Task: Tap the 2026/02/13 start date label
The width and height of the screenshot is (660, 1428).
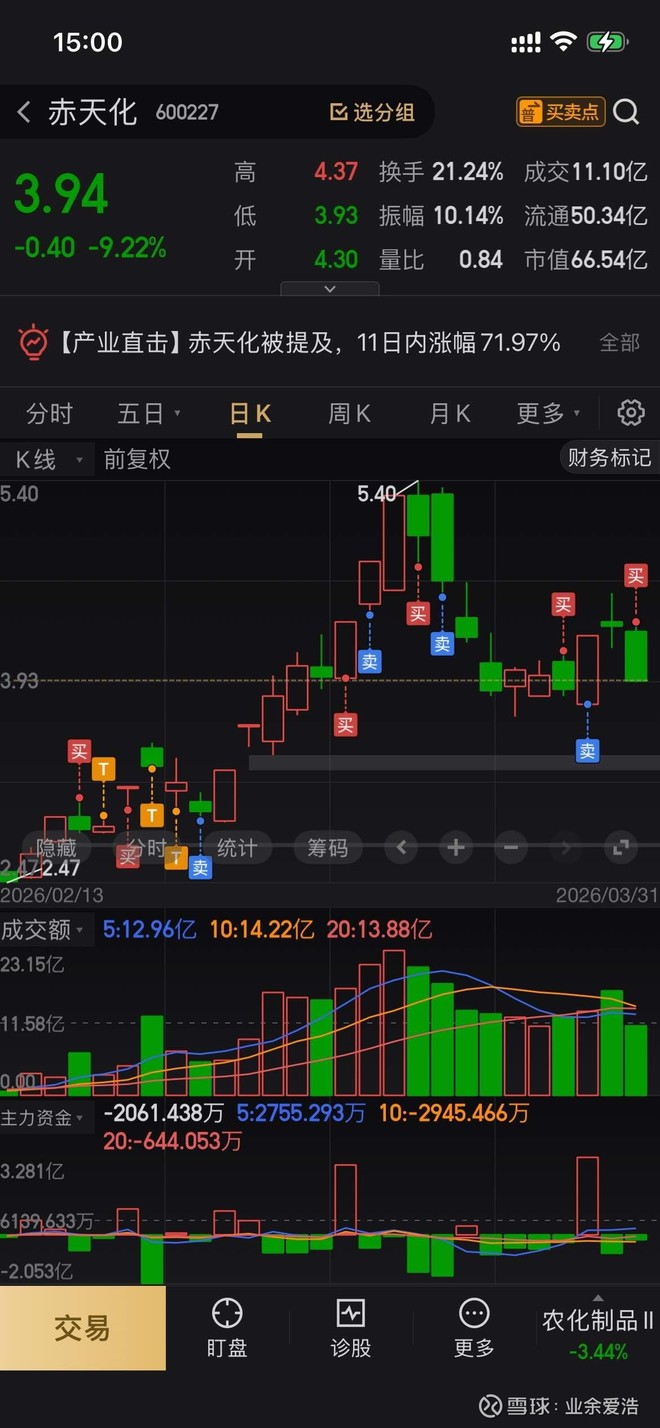Action: 52,895
